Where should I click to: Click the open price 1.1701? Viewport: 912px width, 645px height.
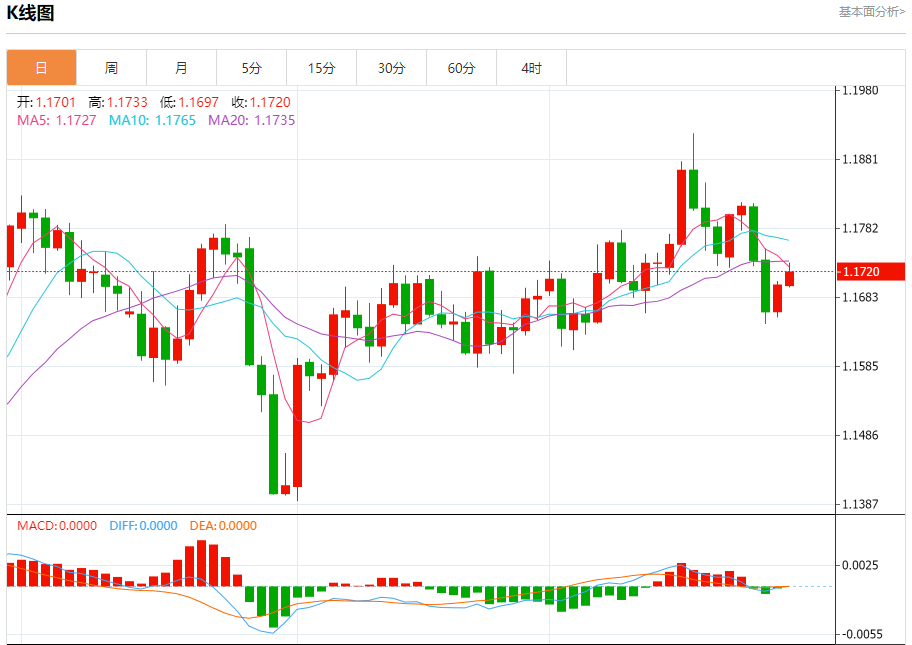(56, 102)
